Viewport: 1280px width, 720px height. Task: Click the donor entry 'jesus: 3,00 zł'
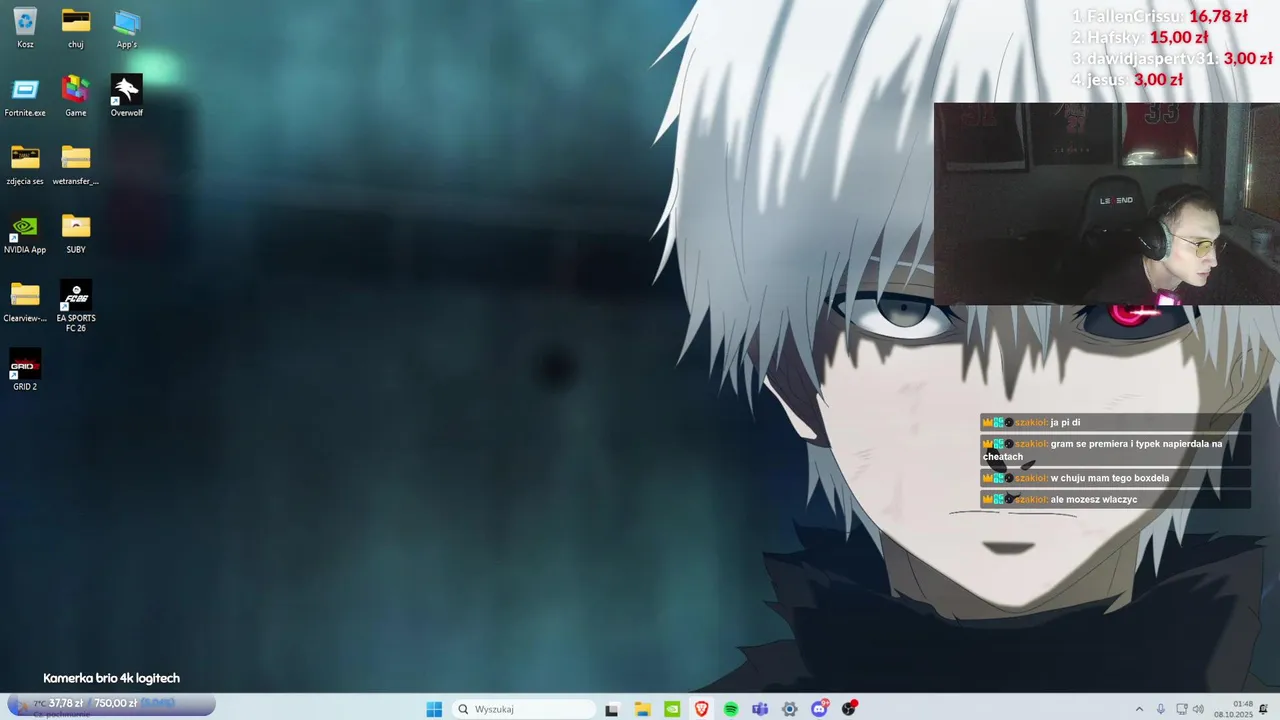point(1127,79)
